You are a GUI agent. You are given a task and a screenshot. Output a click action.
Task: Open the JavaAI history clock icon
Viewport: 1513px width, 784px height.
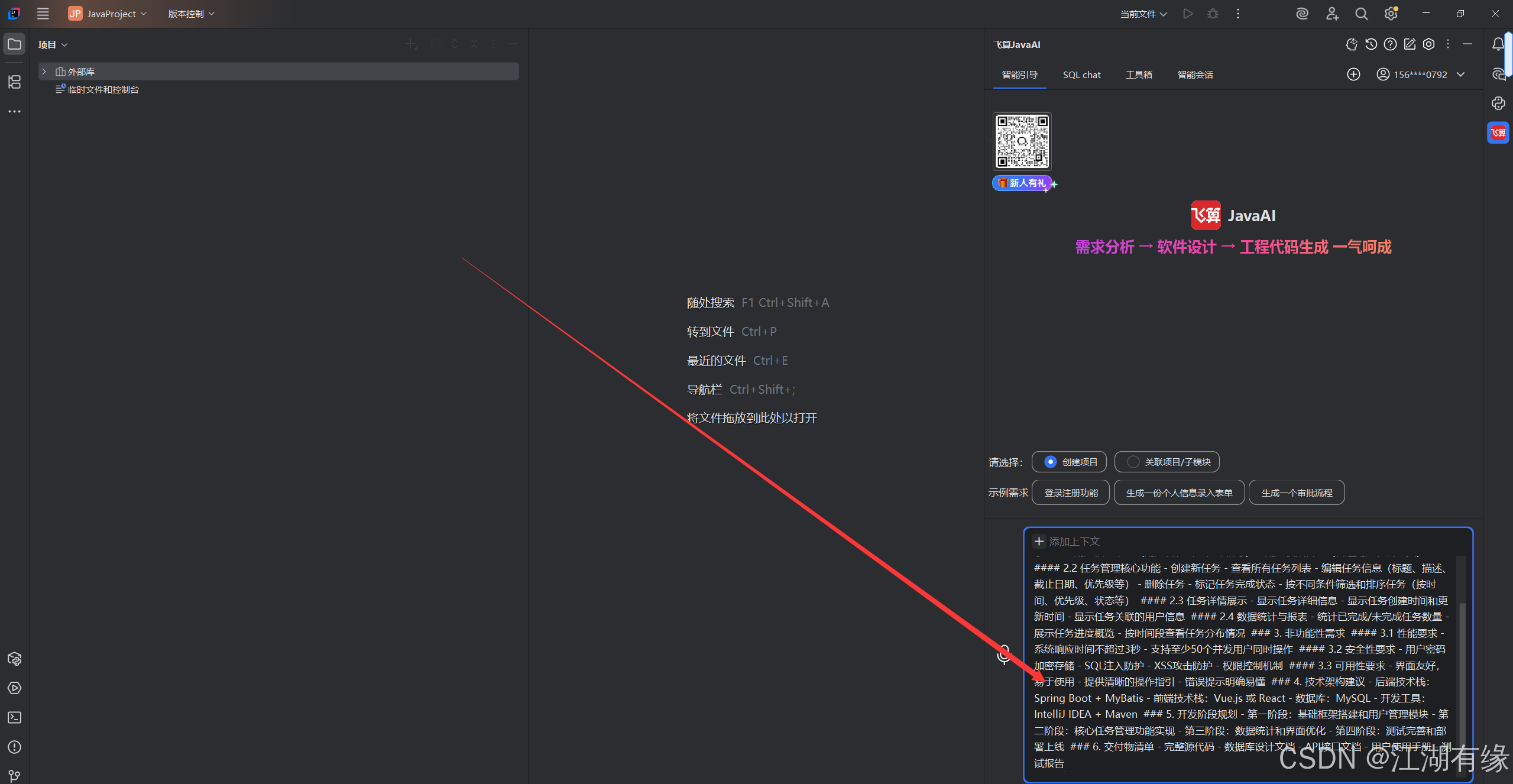coord(1371,44)
